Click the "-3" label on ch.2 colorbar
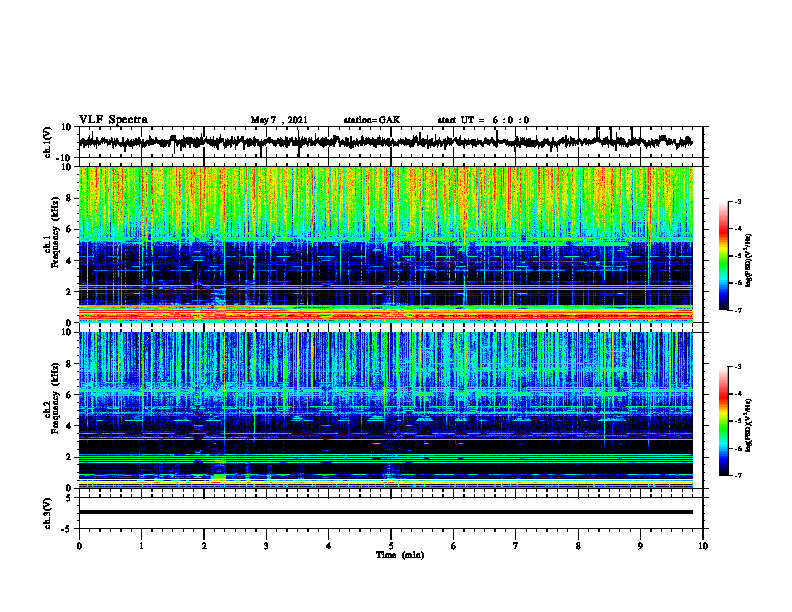 click(738, 367)
